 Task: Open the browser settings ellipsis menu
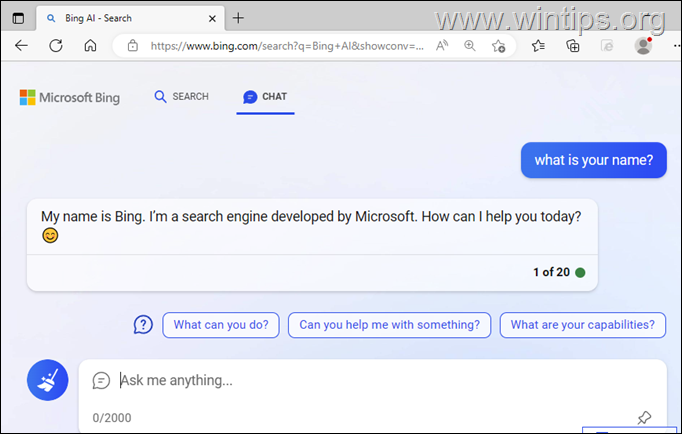pos(677,46)
